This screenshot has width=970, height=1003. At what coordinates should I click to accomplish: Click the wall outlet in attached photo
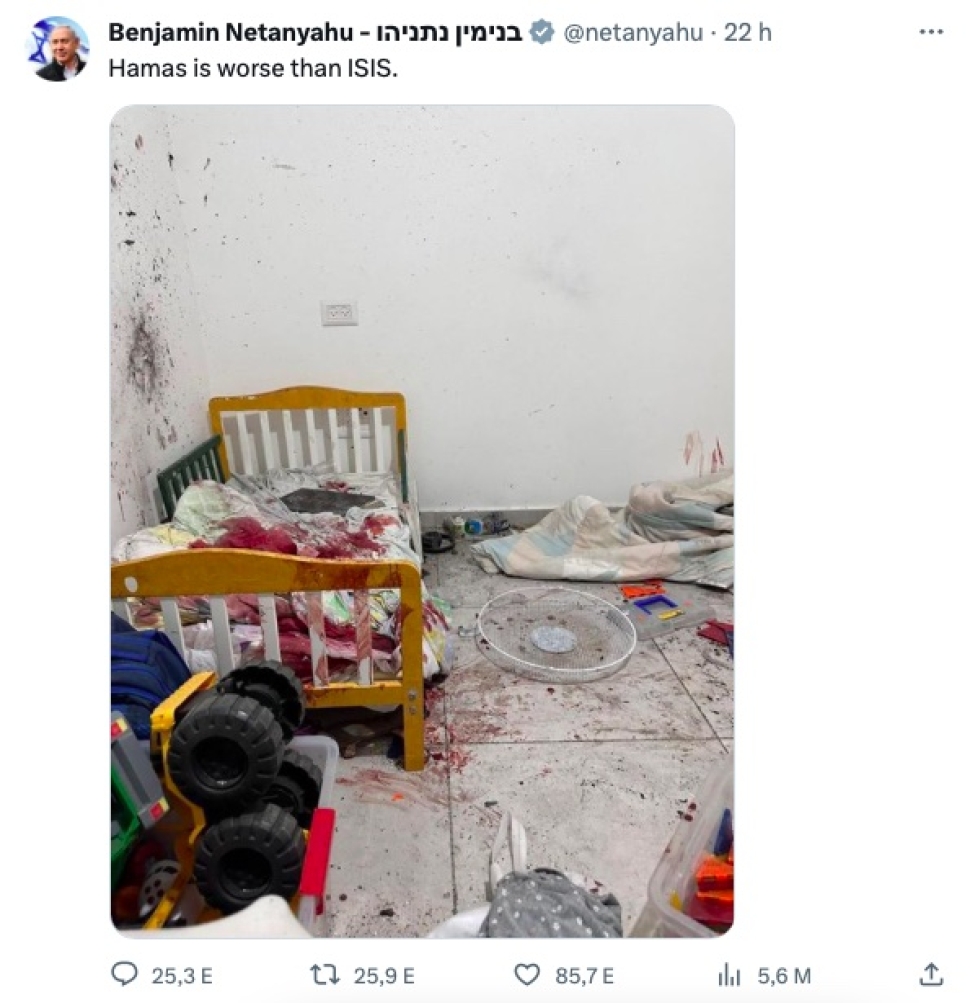coord(339,313)
